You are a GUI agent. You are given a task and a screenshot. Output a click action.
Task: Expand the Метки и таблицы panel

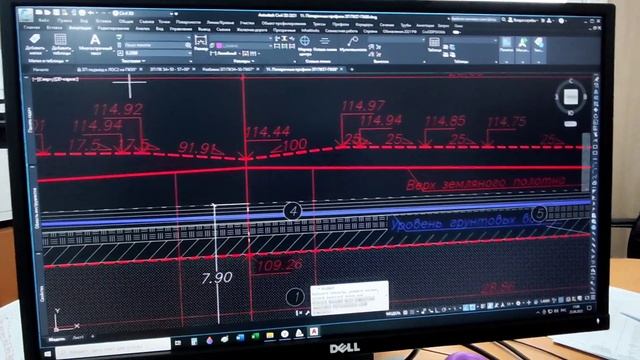[x=48, y=61]
